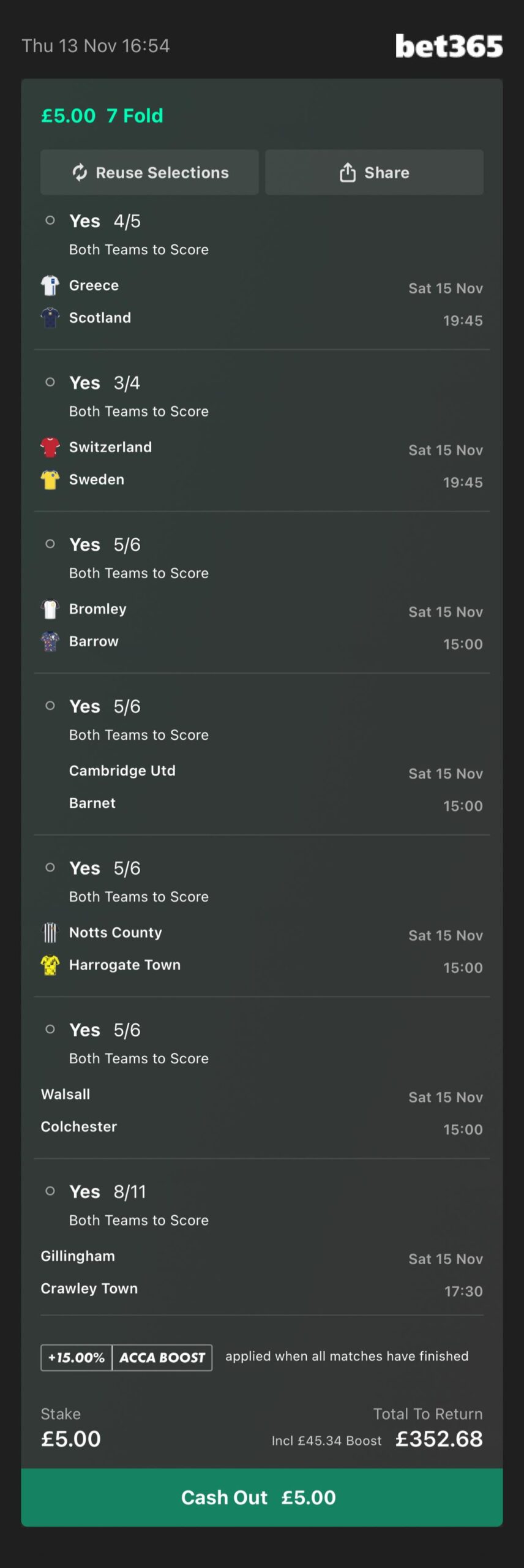
Task: Click the Barrow team shirt icon
Action: pyautogui.click(x=50, y=641)
